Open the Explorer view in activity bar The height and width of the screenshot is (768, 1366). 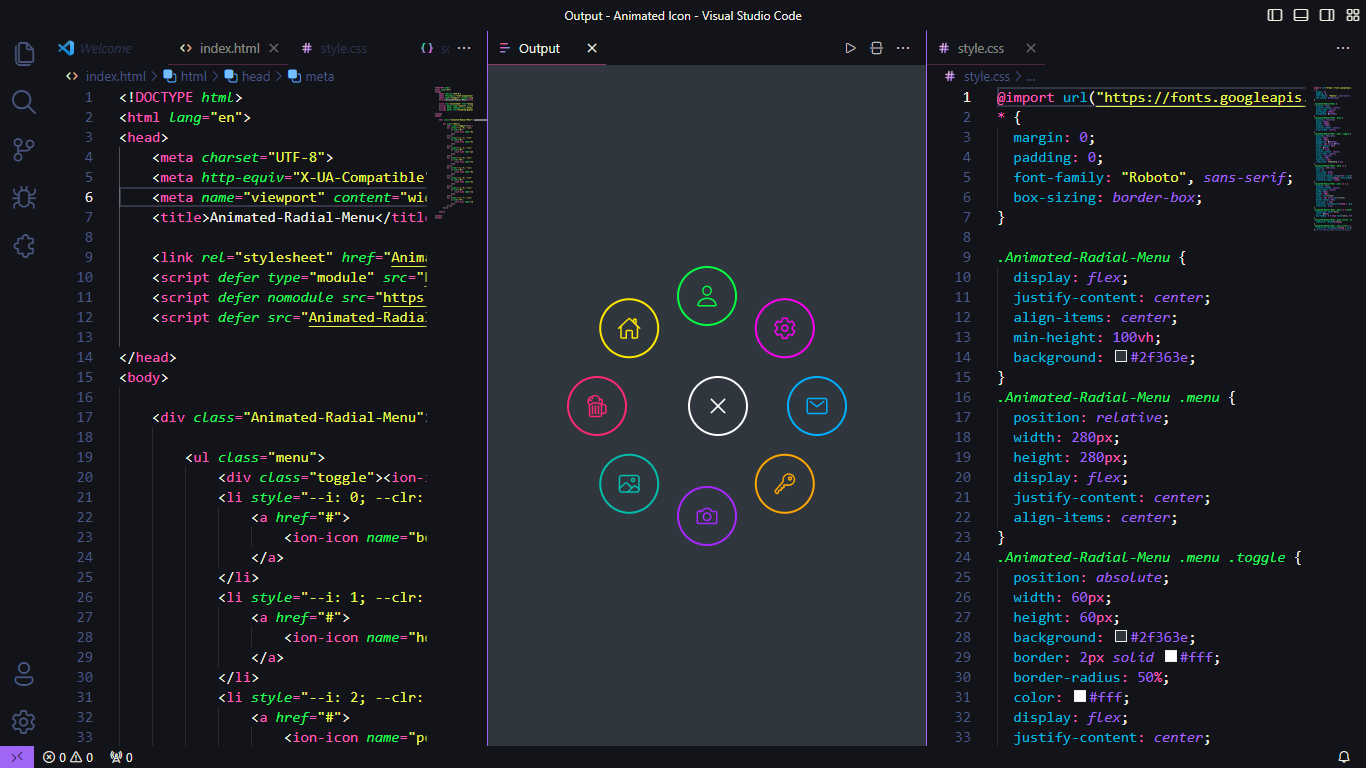point(25,53)
